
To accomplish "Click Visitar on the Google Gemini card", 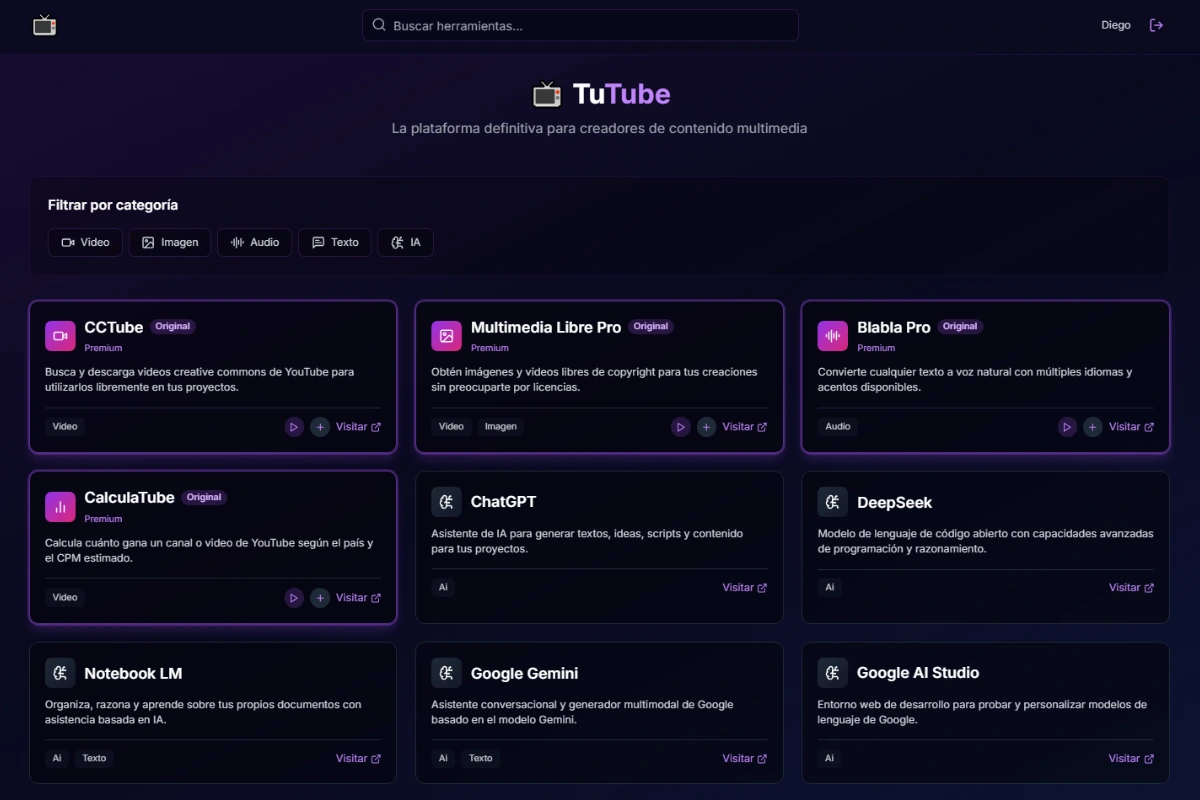I will point(744,759).
